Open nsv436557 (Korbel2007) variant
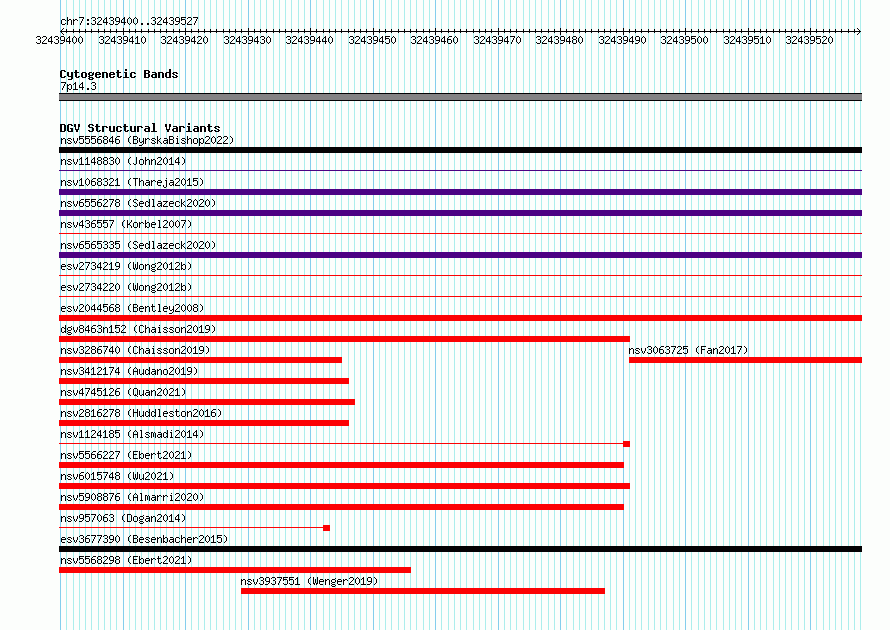This screenshot has height=630, width=890. 126,224
